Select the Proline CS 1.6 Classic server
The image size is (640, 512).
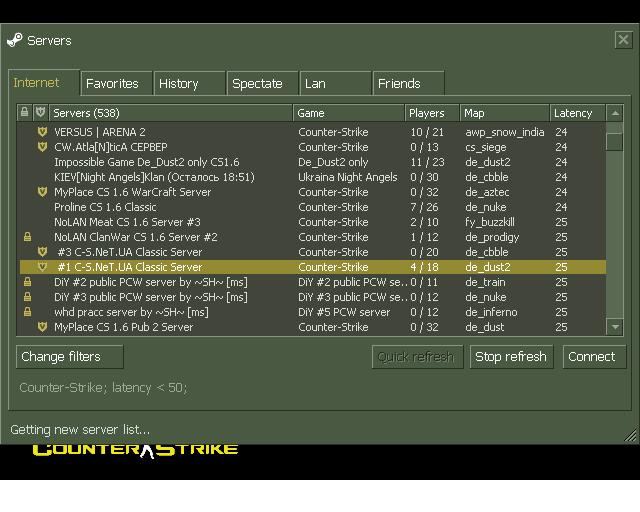313,207
